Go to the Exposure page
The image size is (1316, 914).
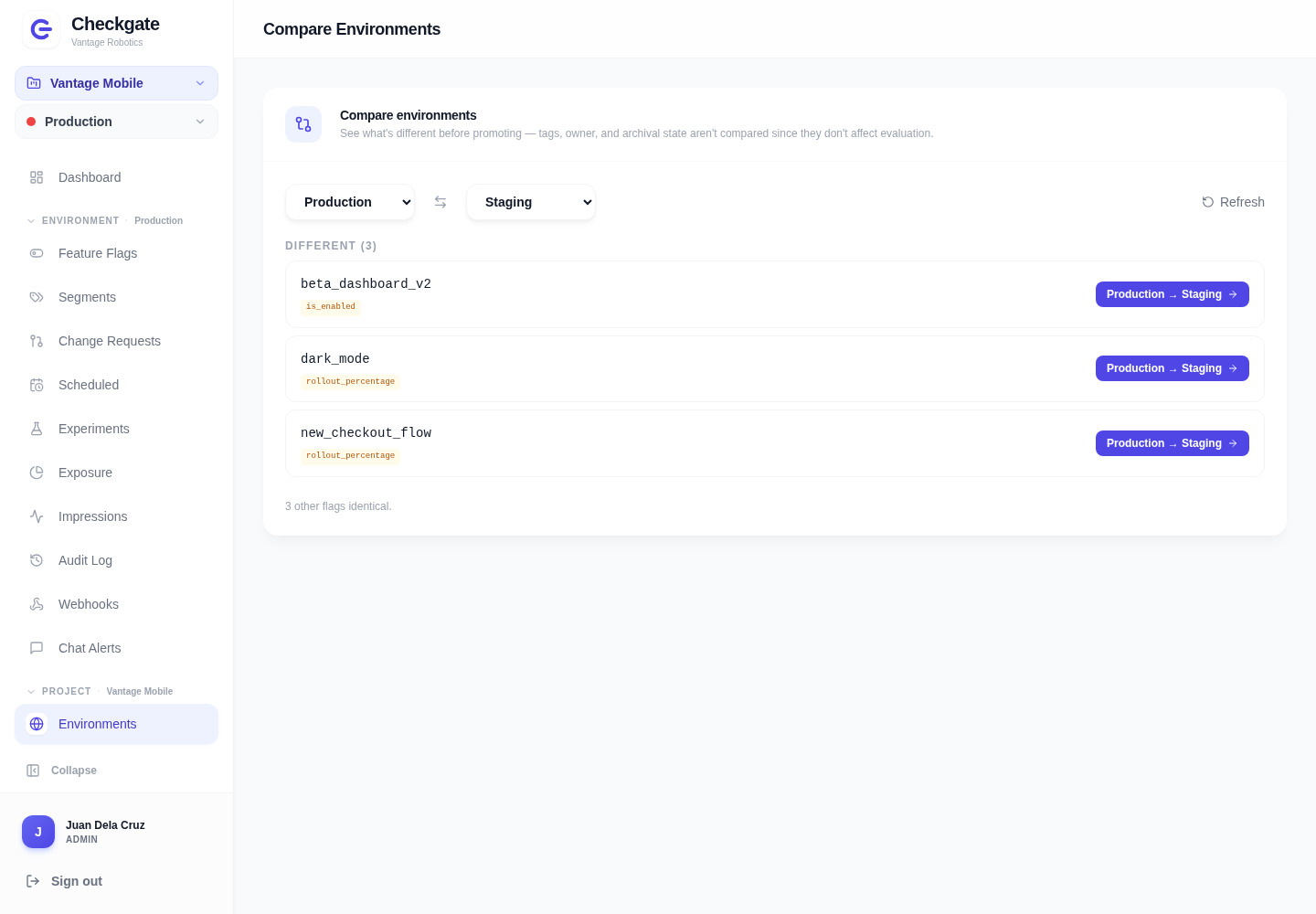[116, 473]
